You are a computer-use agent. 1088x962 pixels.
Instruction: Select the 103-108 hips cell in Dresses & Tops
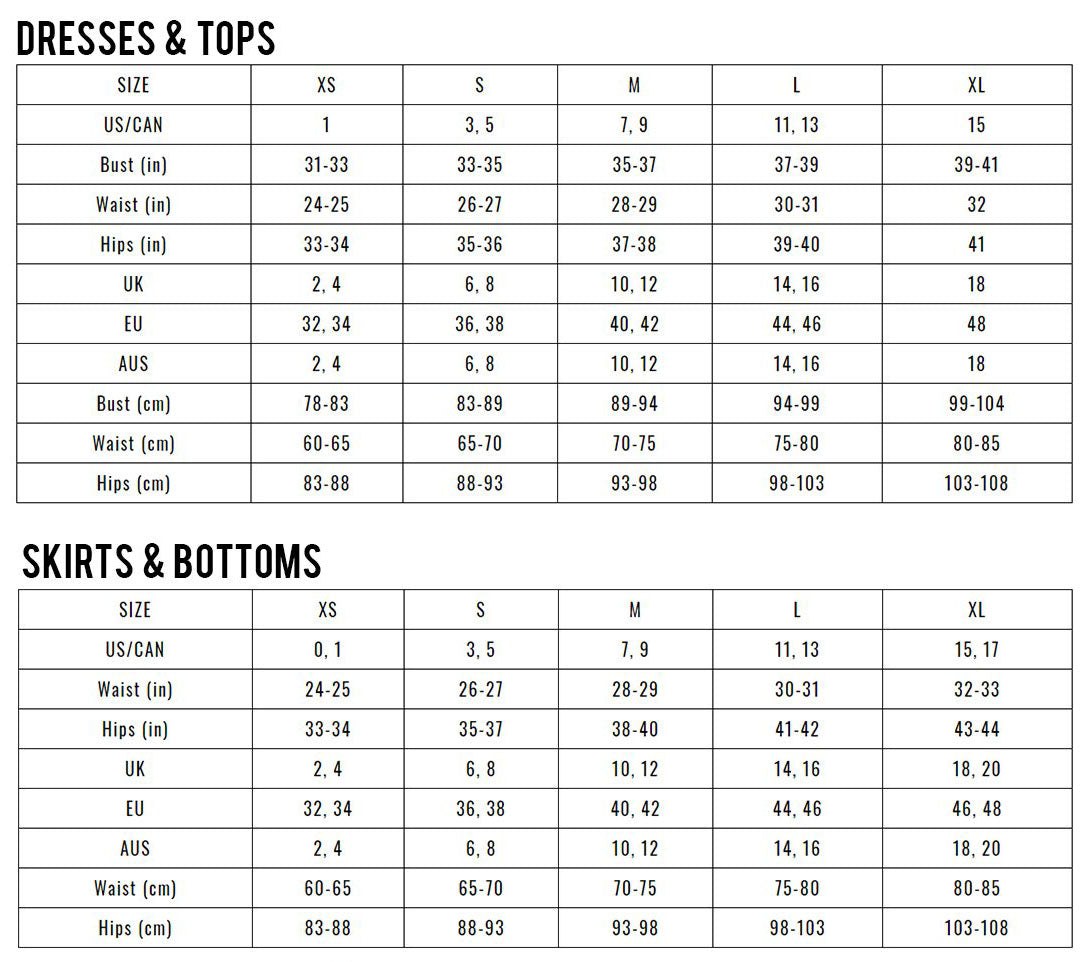click(x=976, y=484)
